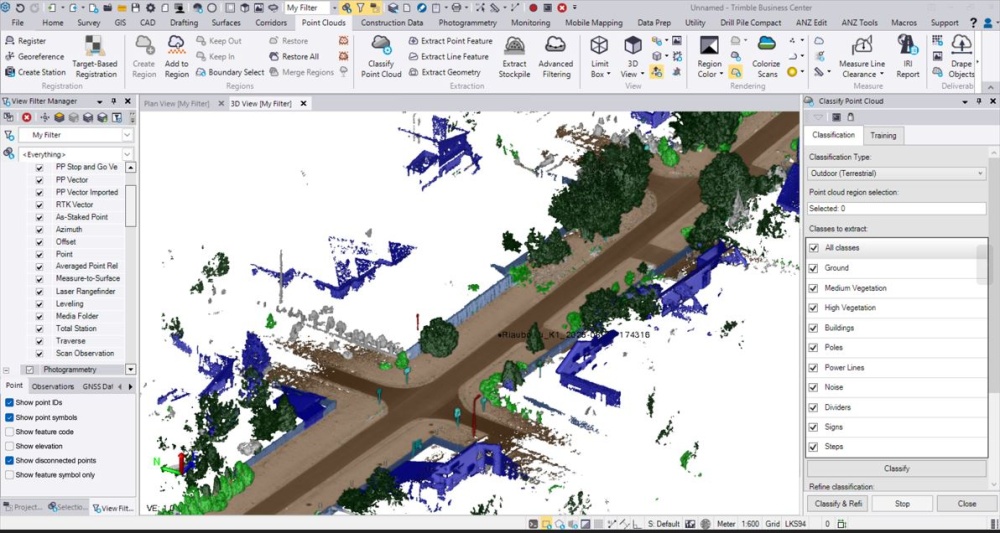Viewport: 1000px width, 533px height.
Task: Open the Classification Type dropdown
Action: [x=896, y=173]
